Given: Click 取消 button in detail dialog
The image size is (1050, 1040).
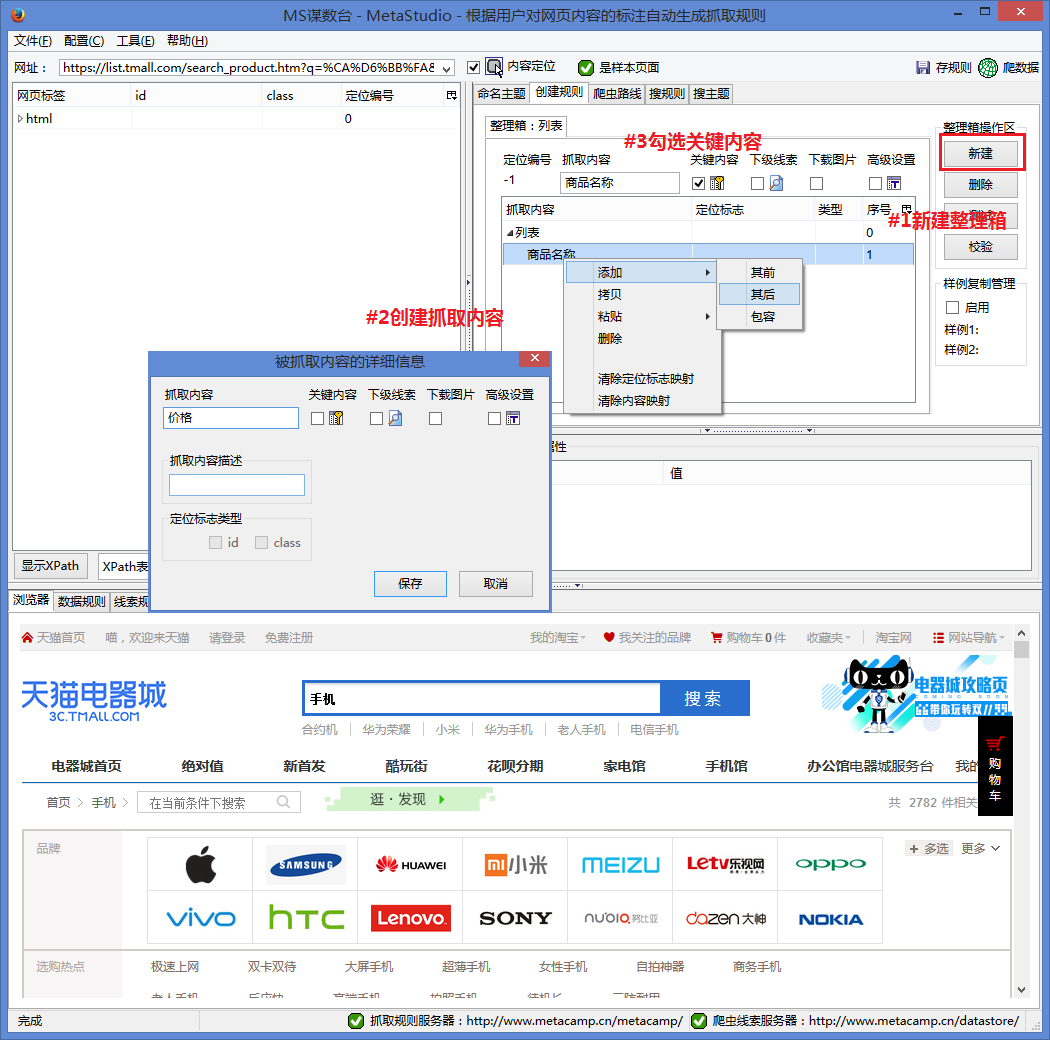Looking at the screenshot, I should (496, 584).
